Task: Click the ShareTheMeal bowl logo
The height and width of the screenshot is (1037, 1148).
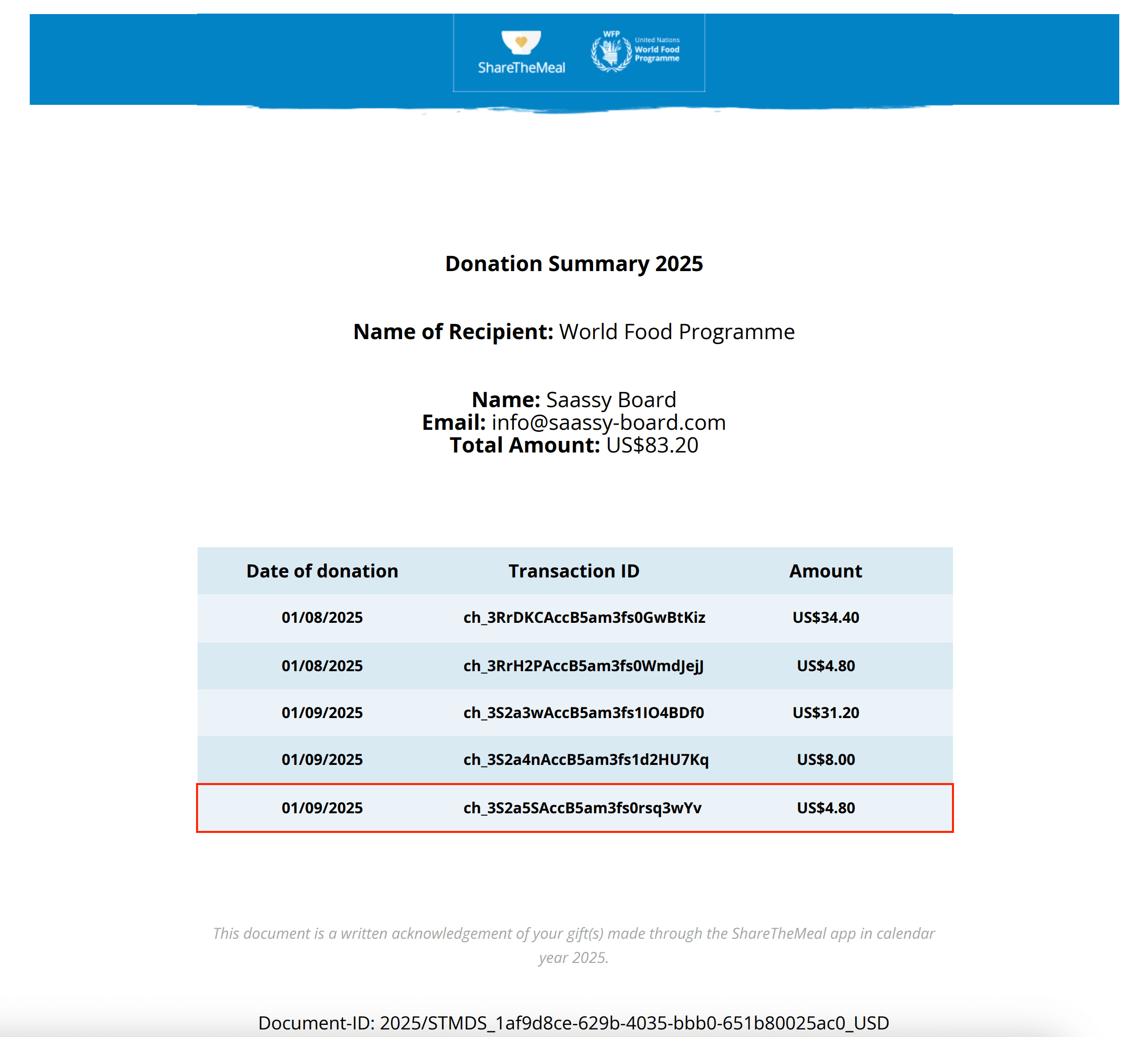Action: pos(521,52)
